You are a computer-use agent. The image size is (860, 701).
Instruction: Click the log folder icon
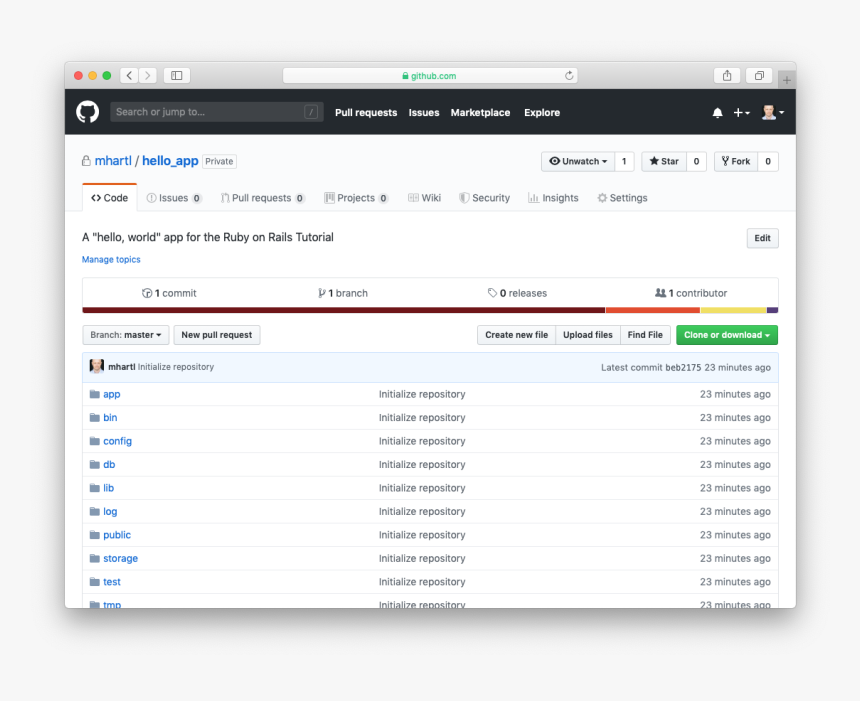[95, 511]
